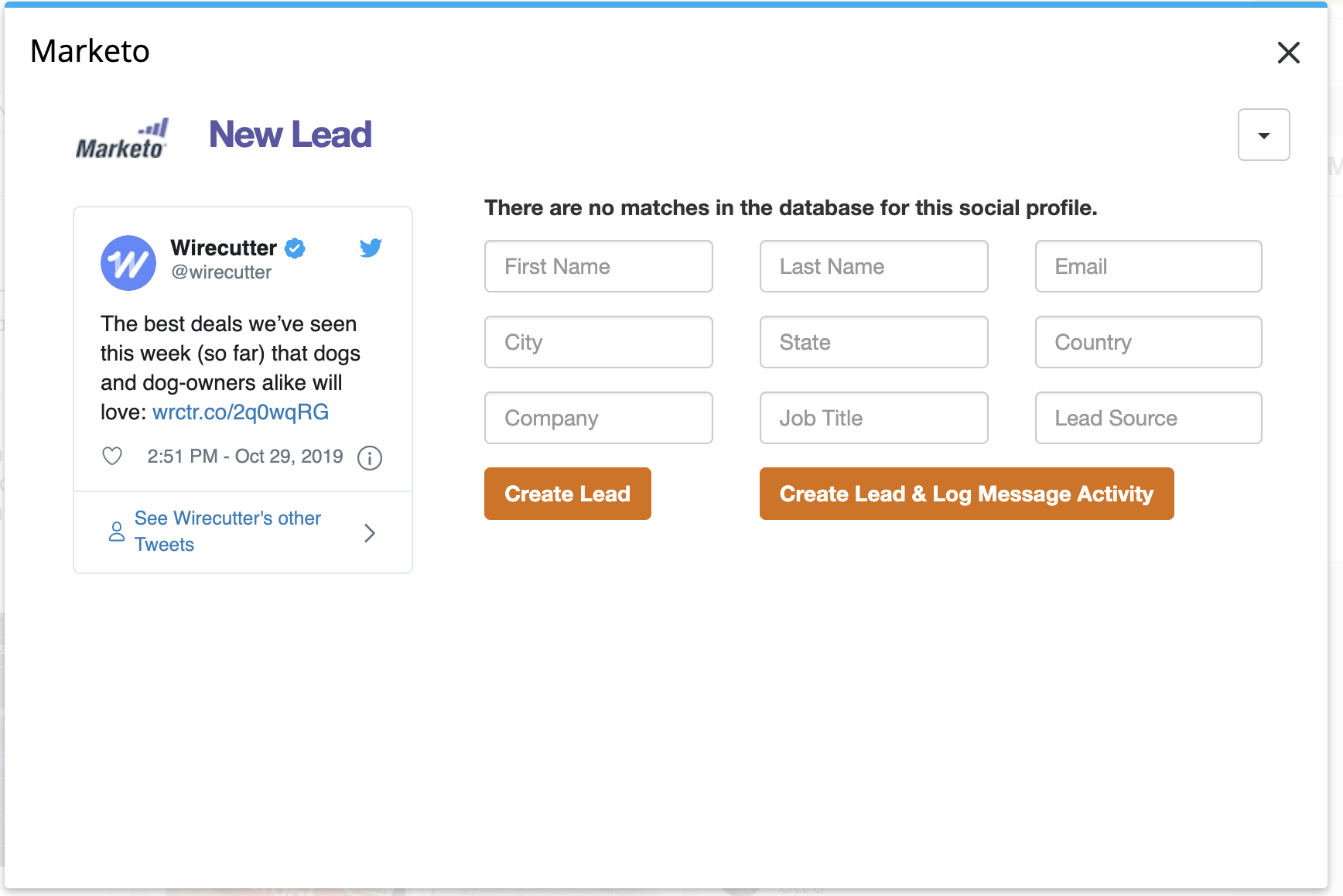Click the no matches in database message
1343x896 pixels.
(791, 207)
